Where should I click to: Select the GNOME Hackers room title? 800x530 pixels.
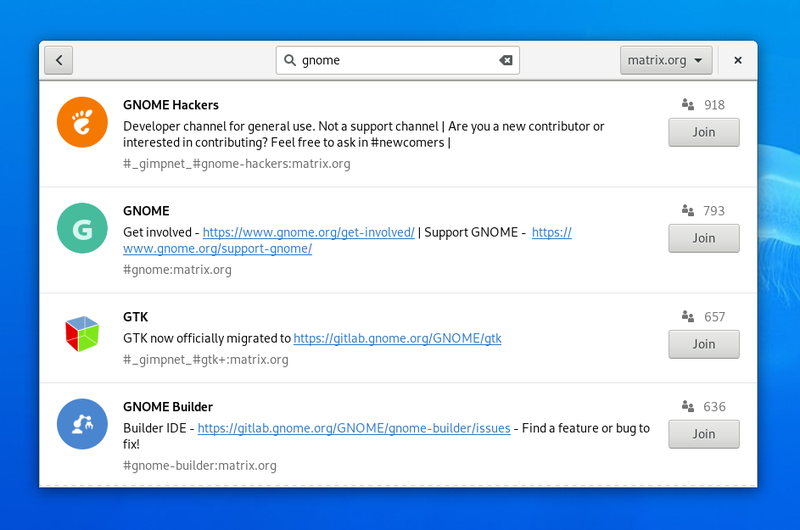[171, 105]
